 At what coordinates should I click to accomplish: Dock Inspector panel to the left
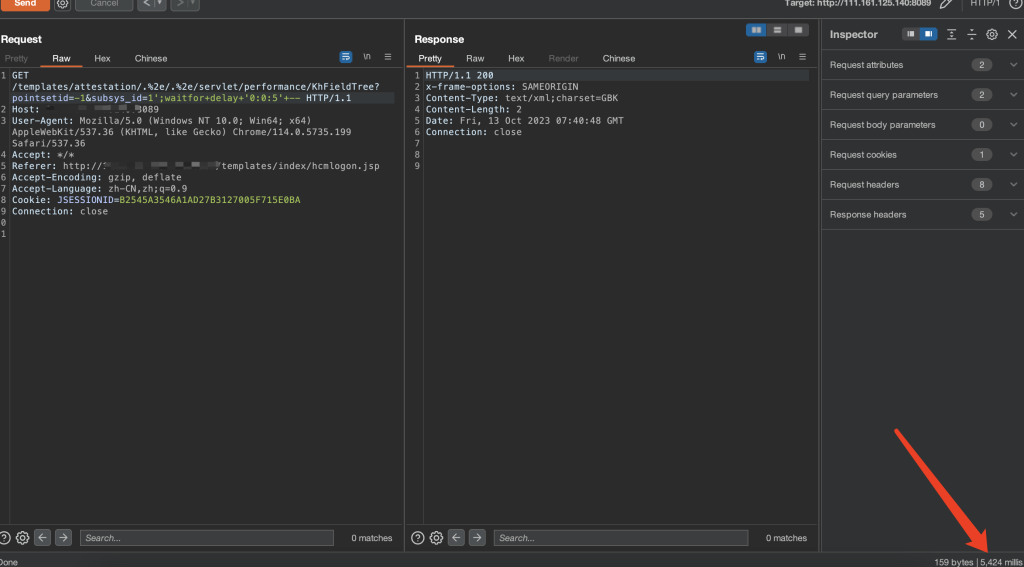[x=911, y=34]
